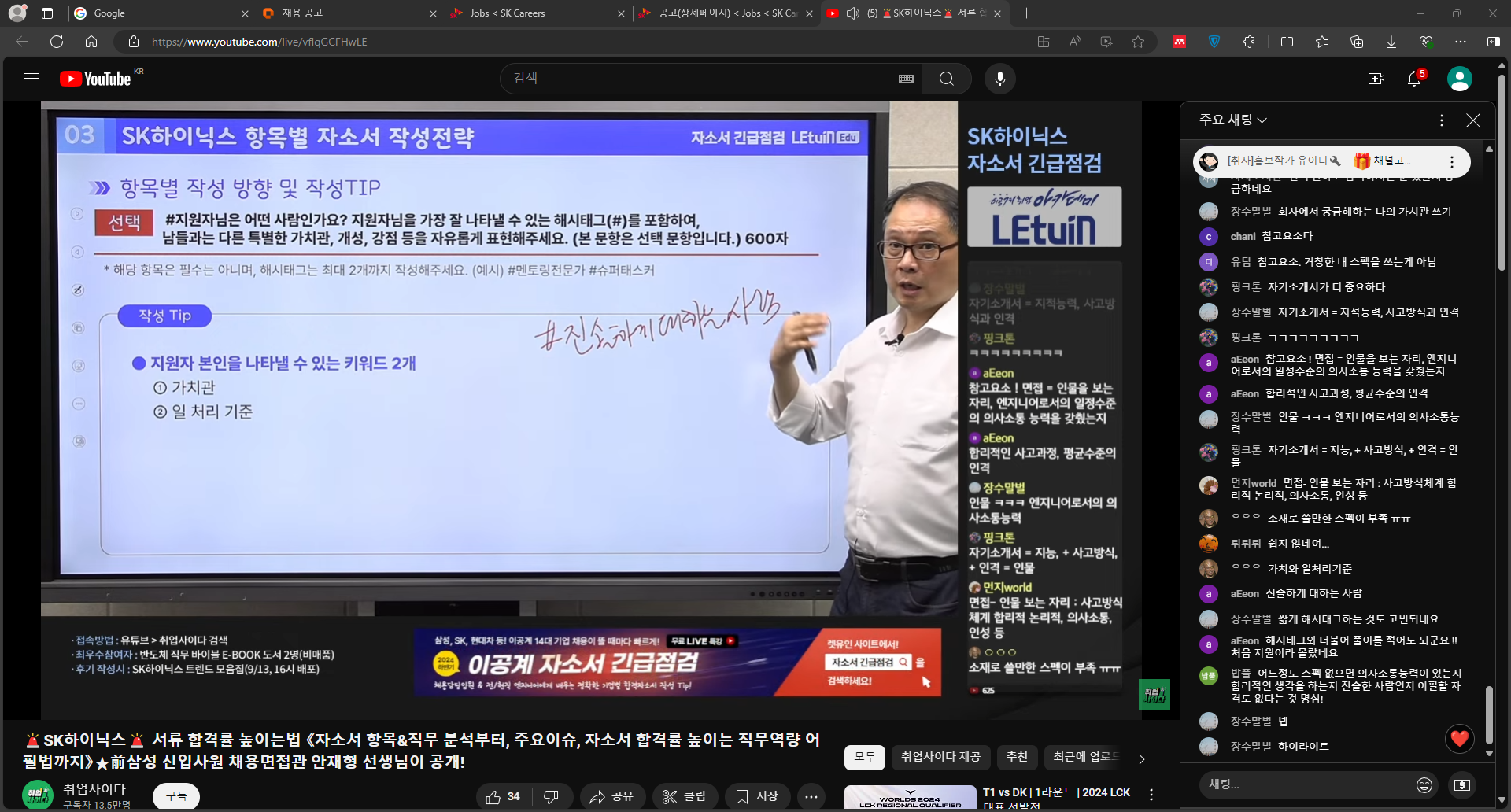
Task: Open Create video button
Action: 1376,79
